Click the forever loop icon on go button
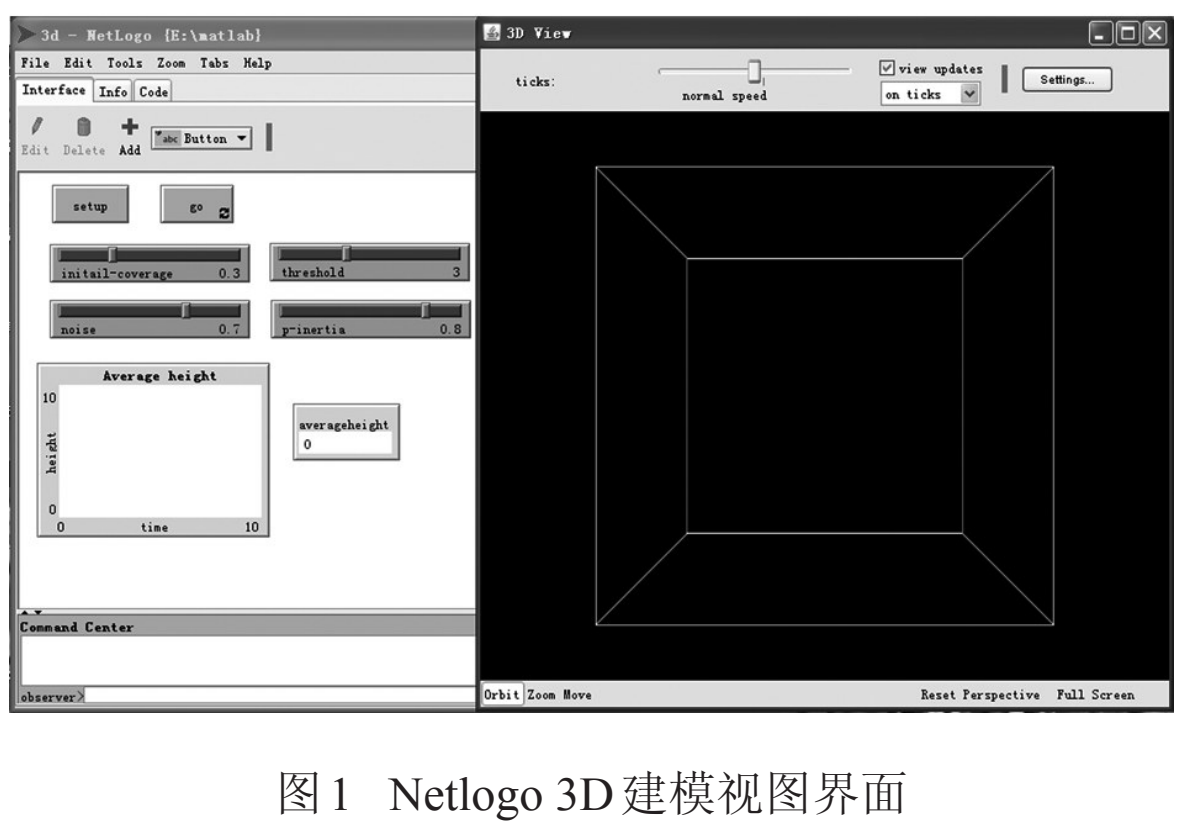1204x833 pixels. pos(224,213)
